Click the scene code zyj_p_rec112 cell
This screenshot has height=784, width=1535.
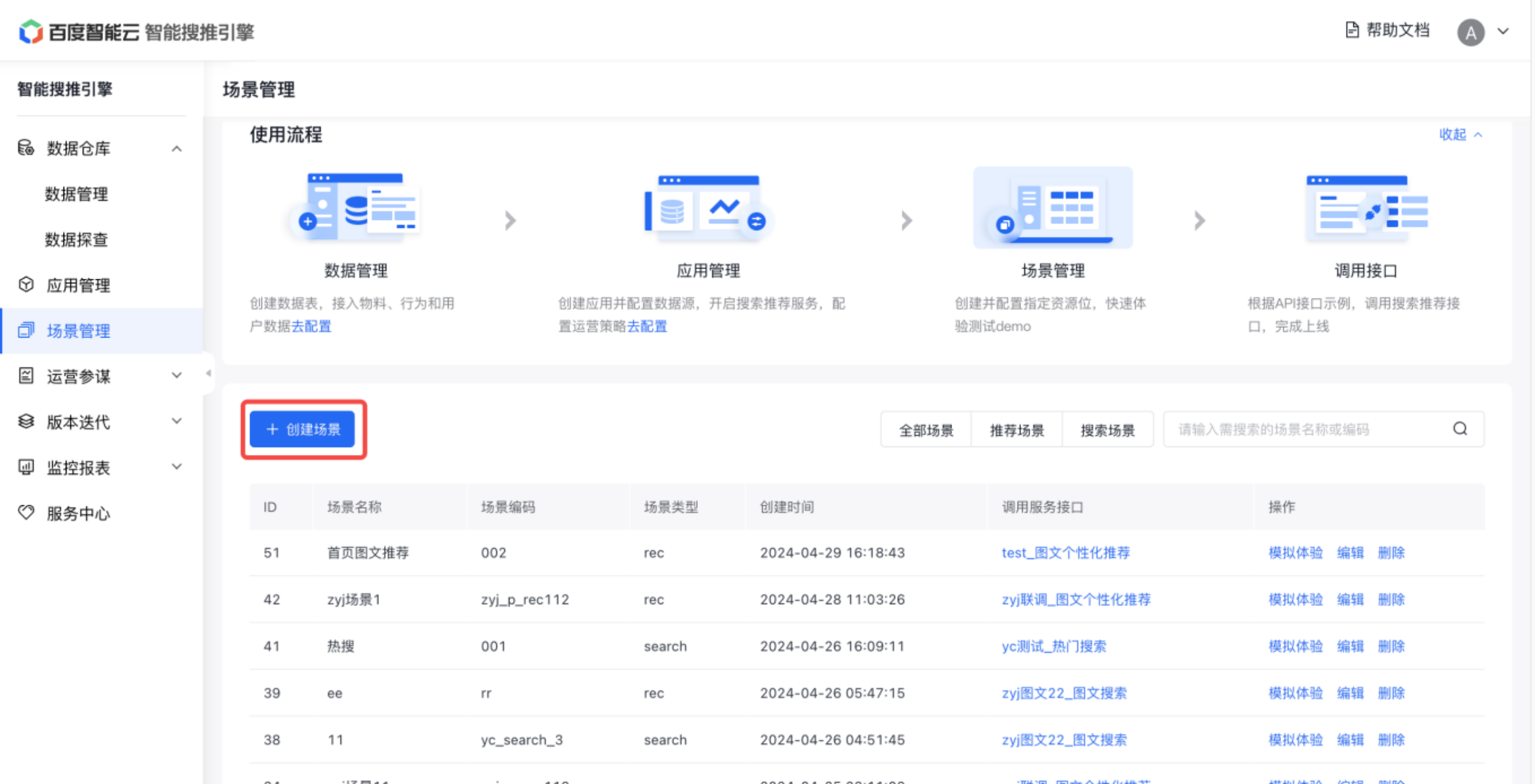[525, 599]
